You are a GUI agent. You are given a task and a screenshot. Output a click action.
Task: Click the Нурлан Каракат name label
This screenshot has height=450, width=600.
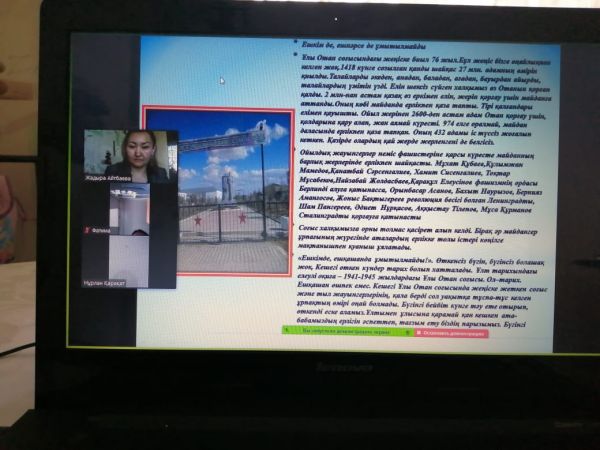pyautogui.click(x=106, y=283)
